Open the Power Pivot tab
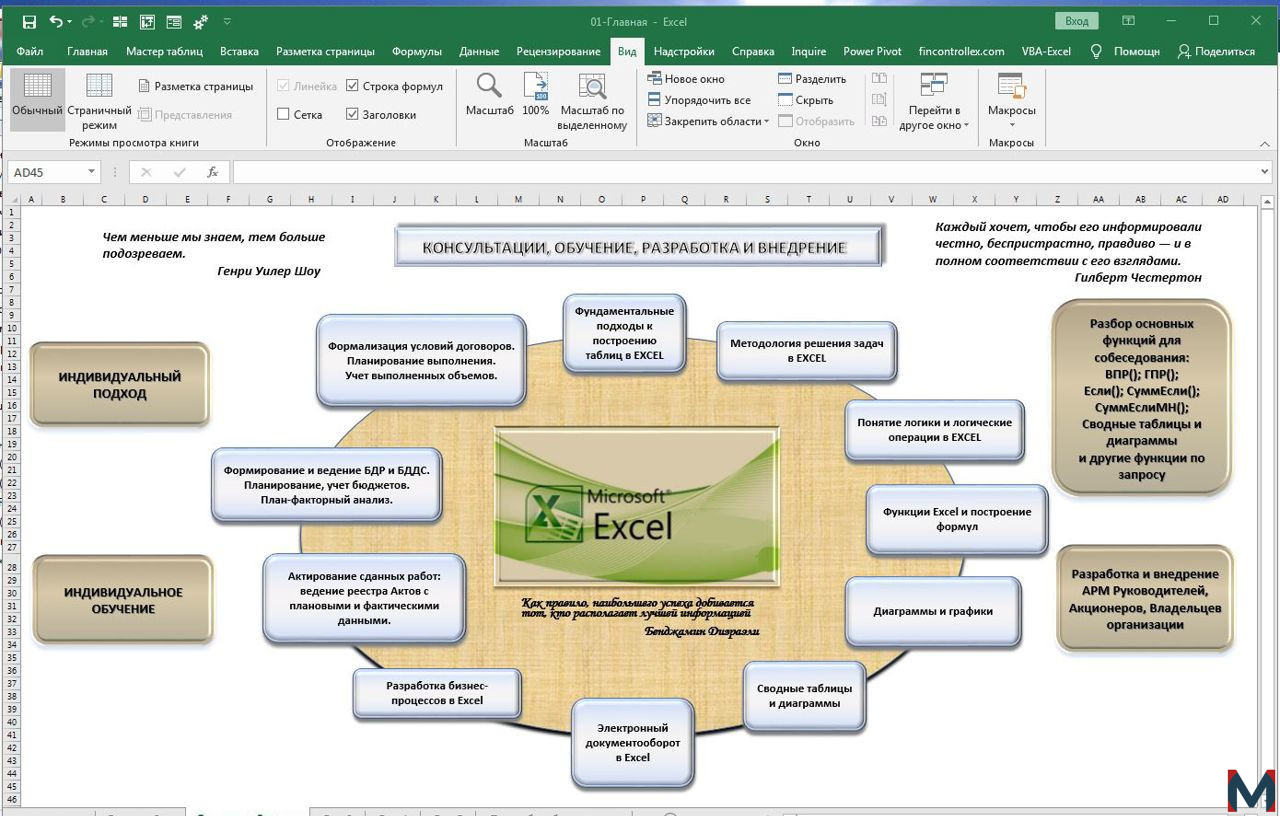This screenshot has width=1280, height=816. coord(872,51)
